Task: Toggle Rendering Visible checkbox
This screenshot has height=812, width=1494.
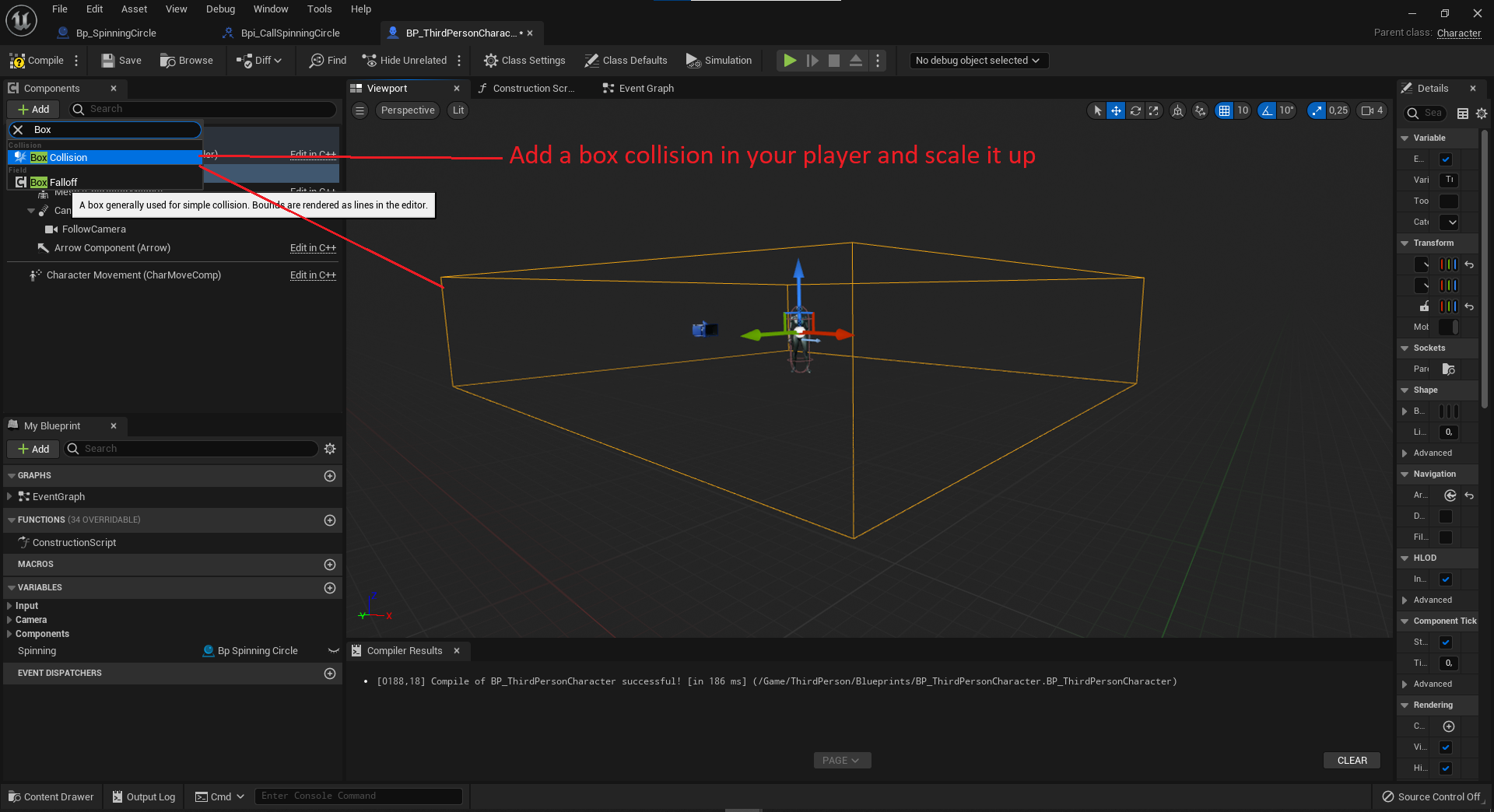Action: point(1446,747)
